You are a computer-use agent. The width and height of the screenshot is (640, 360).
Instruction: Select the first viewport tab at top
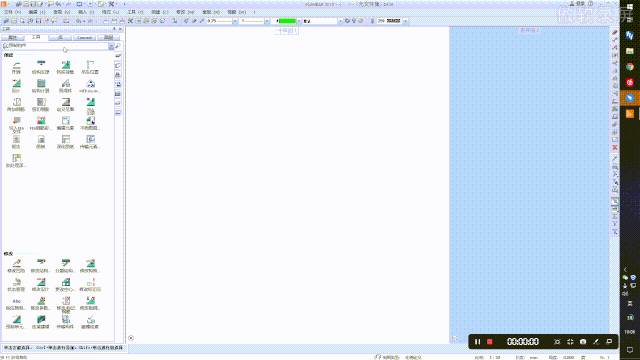(x=287, y=31)
